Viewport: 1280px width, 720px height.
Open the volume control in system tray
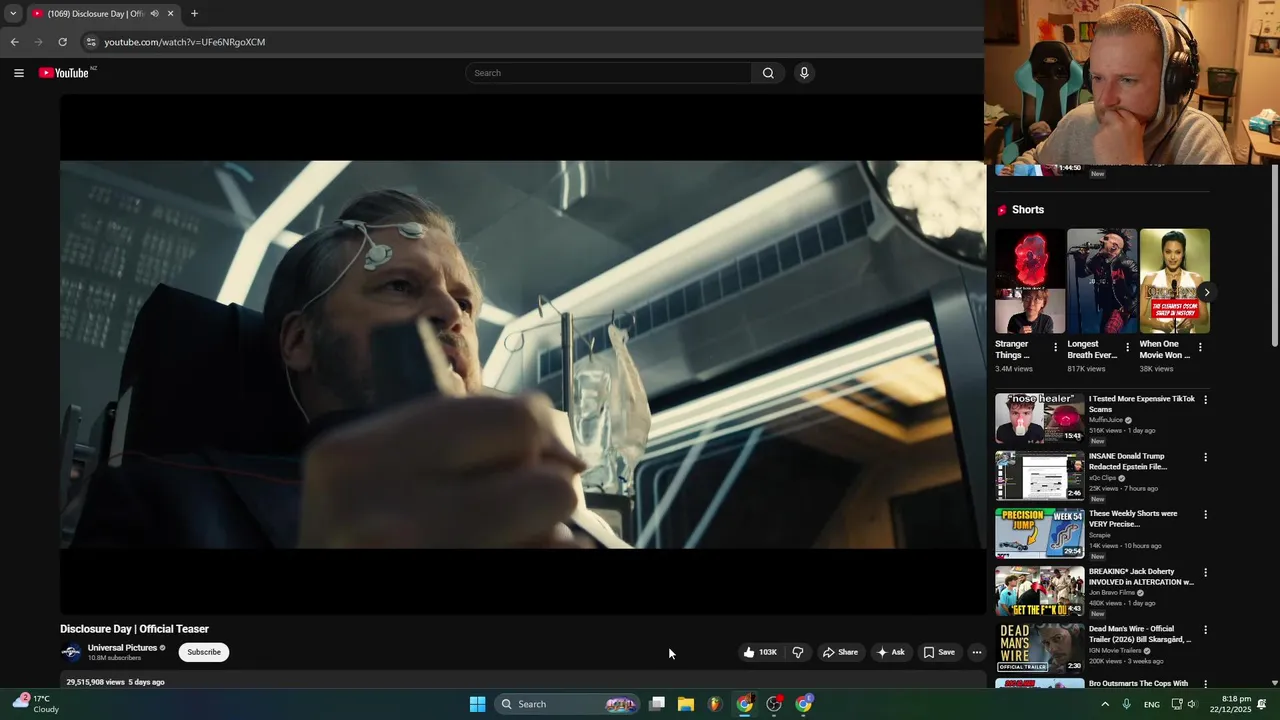pos(1192,704)
